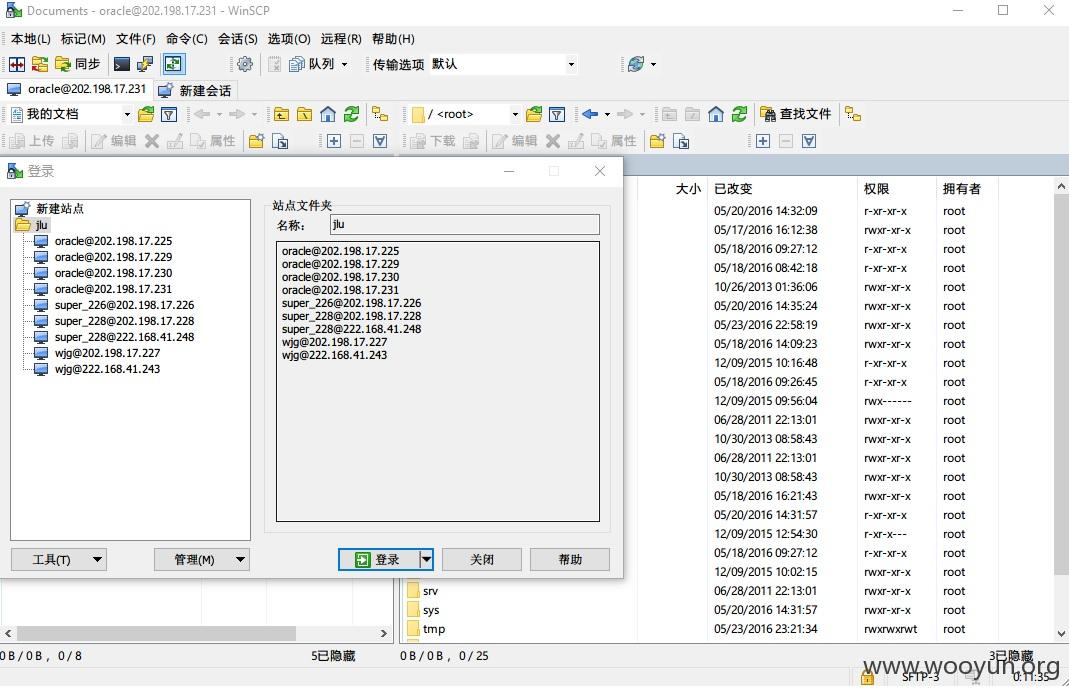1069x695 pixels.
Task: Open in PuTTY icon
Action: [x=145, y=64]
